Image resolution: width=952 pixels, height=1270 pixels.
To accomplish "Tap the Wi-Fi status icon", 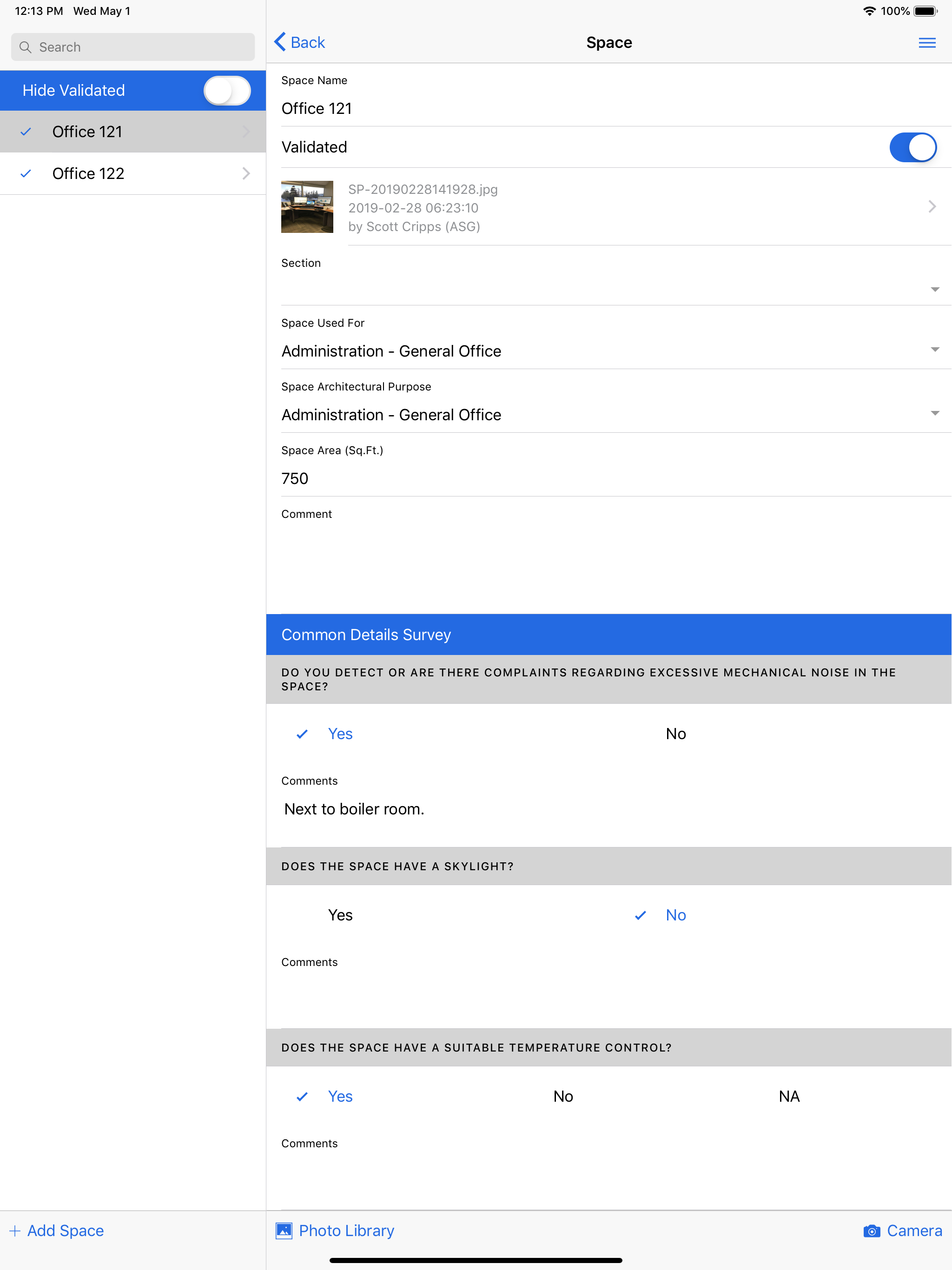I will (869, 11).
